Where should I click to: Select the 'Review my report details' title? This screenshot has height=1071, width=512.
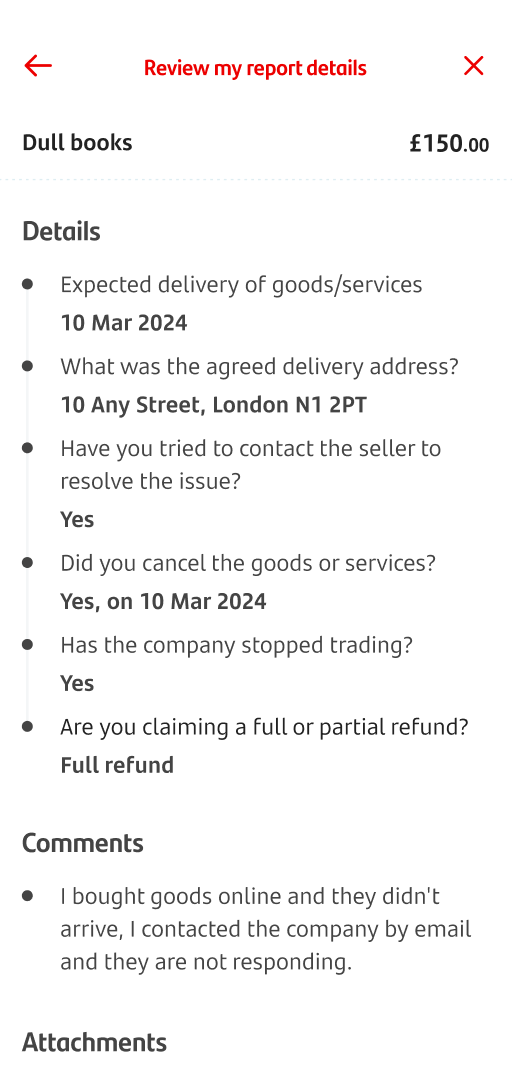255,68
